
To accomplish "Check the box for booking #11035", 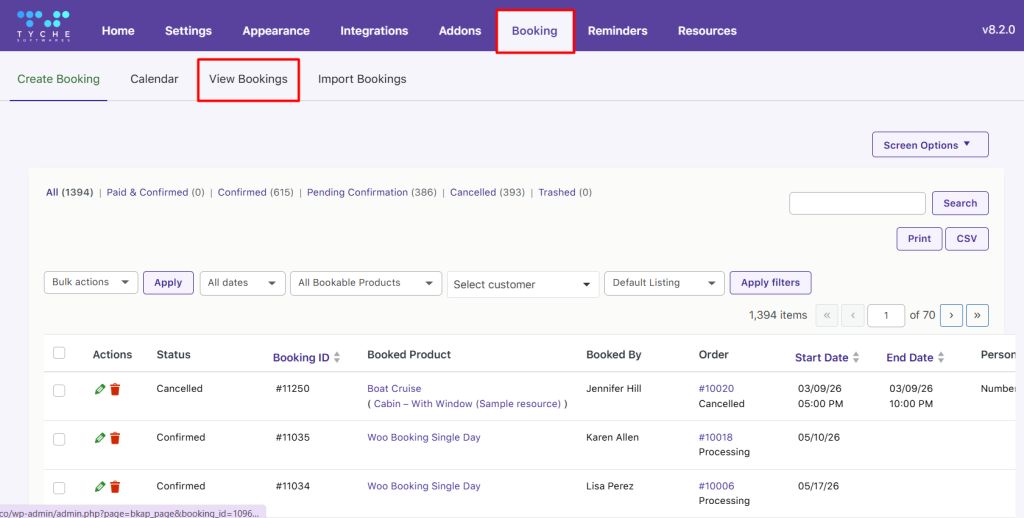I will coord(59,439).
